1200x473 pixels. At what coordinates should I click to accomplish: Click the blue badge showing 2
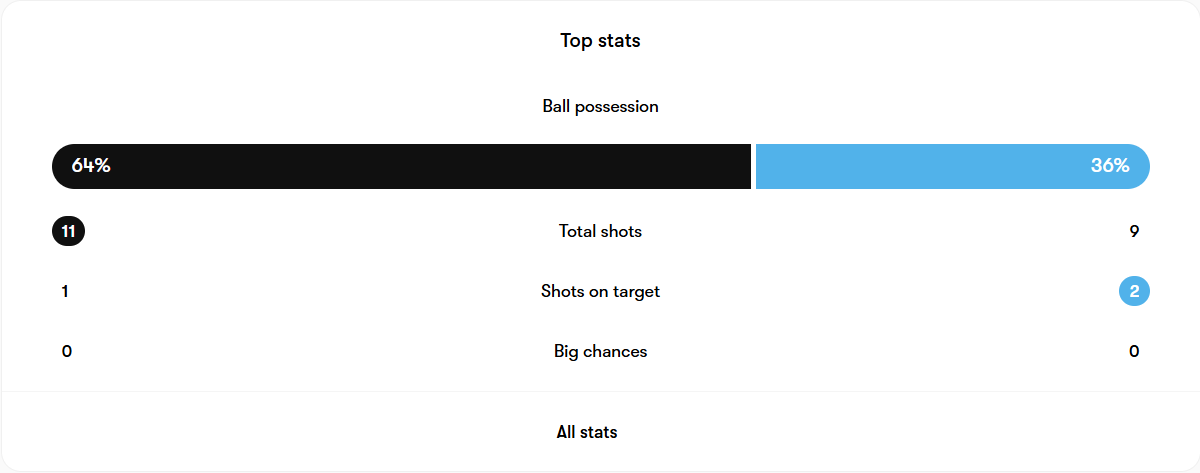coord(1134,291)
